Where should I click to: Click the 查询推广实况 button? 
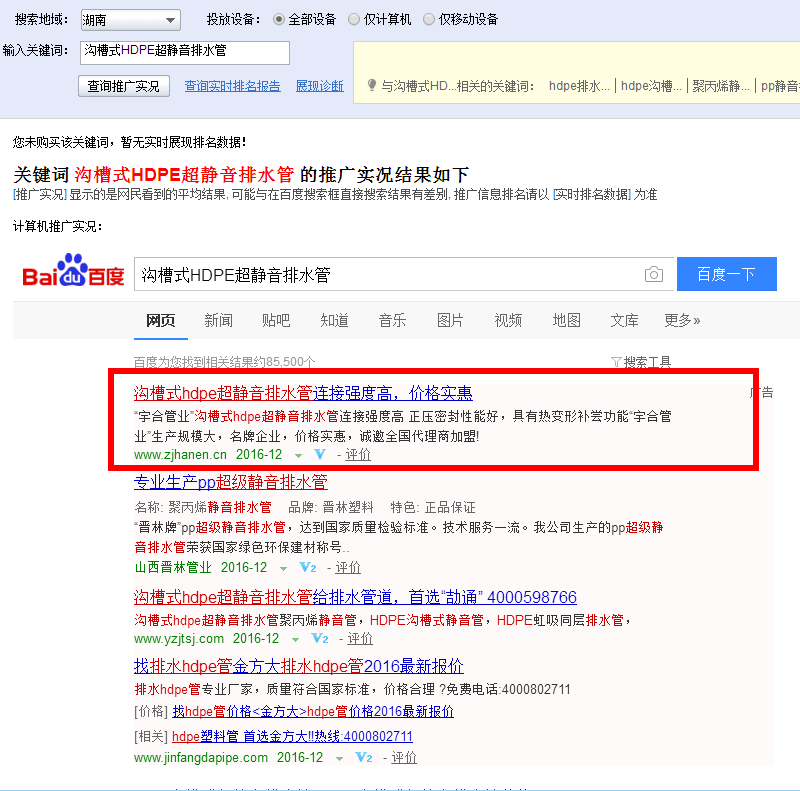tap(123, 86)
